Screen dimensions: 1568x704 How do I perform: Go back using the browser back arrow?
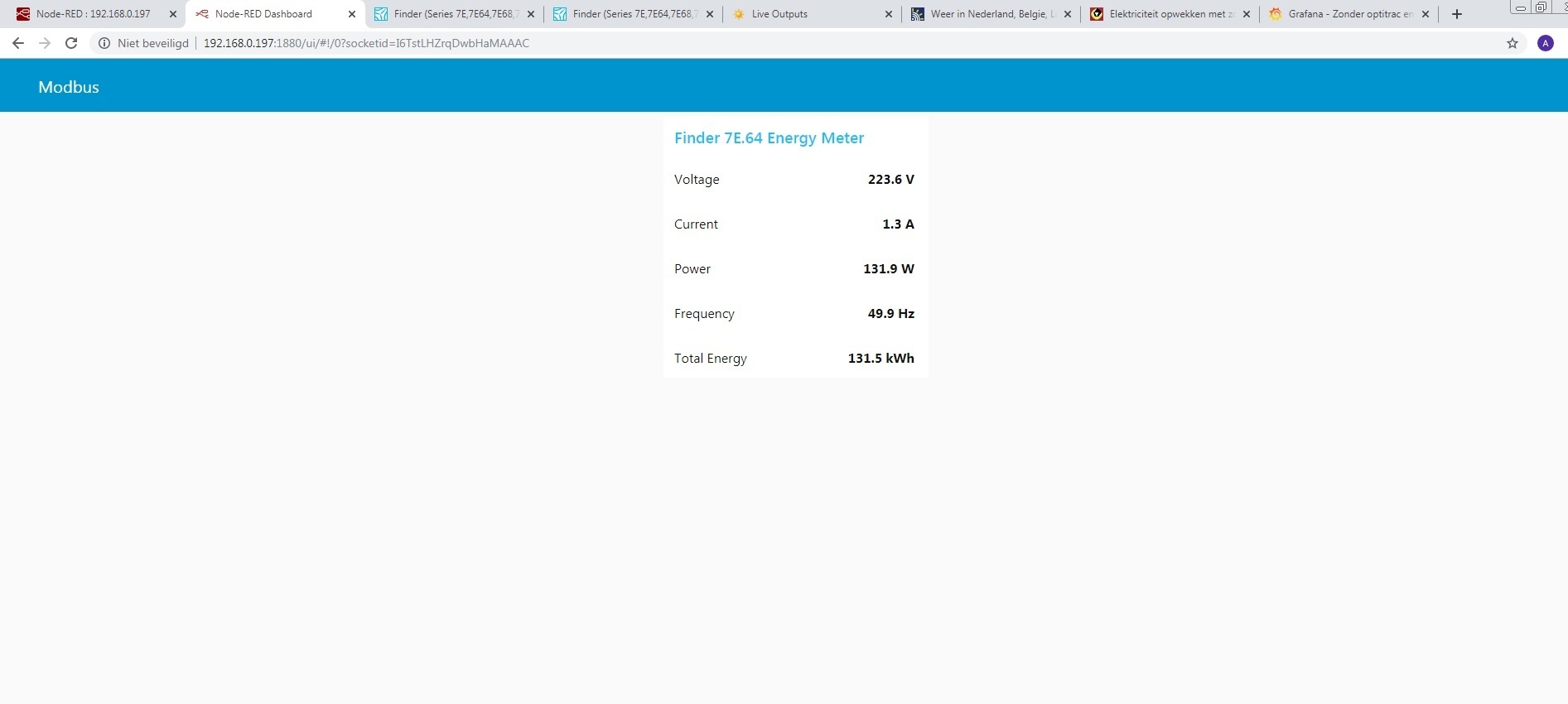(x=18, y=43)
